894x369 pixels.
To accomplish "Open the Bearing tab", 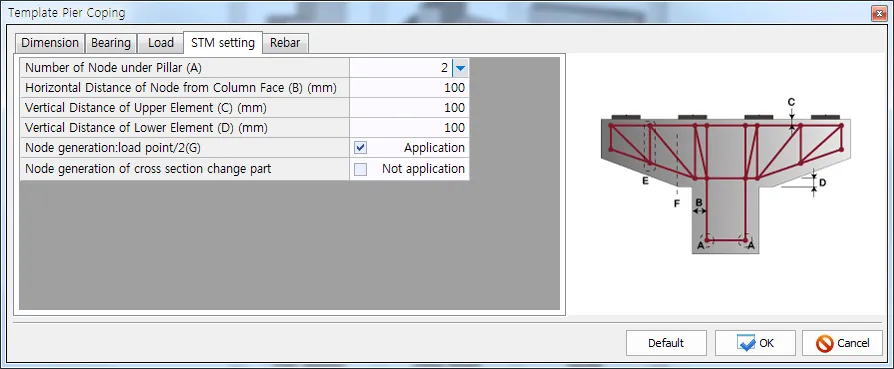I will (x=111, y=43).
